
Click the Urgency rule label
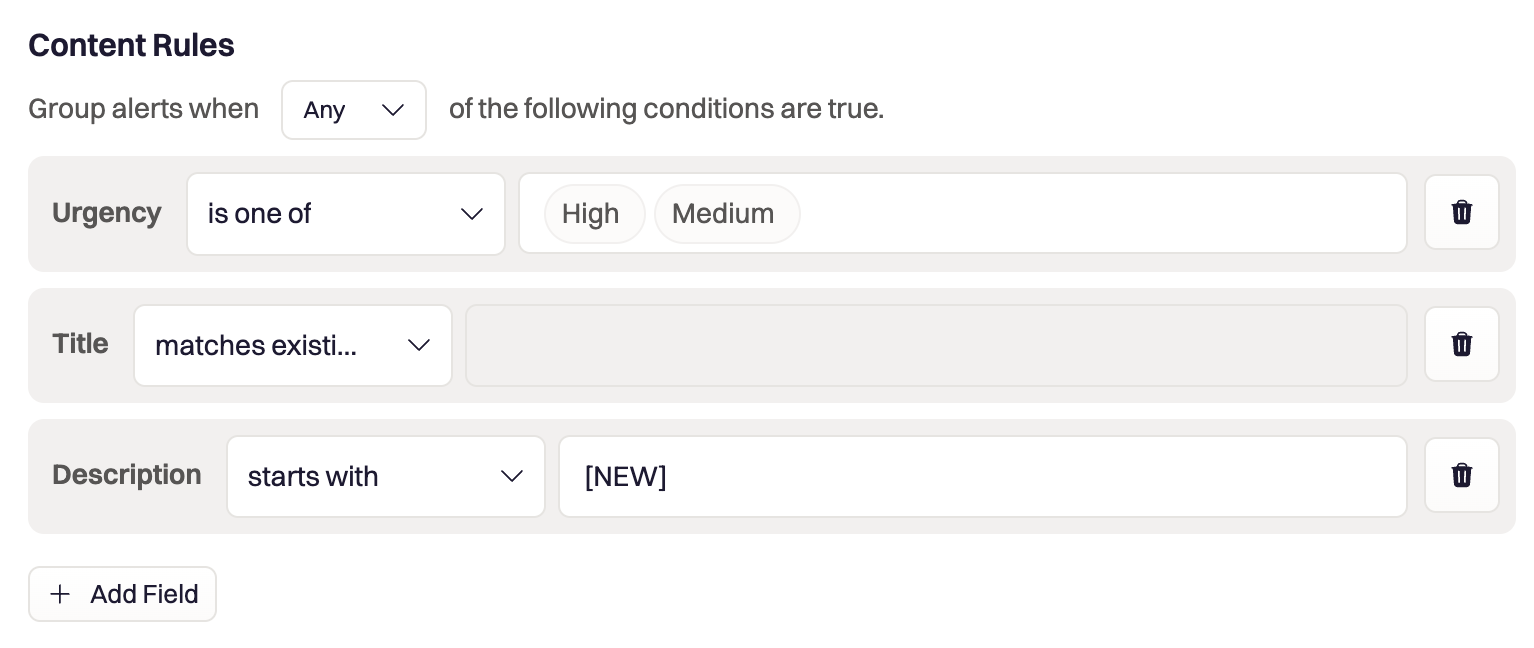(106, 213)
